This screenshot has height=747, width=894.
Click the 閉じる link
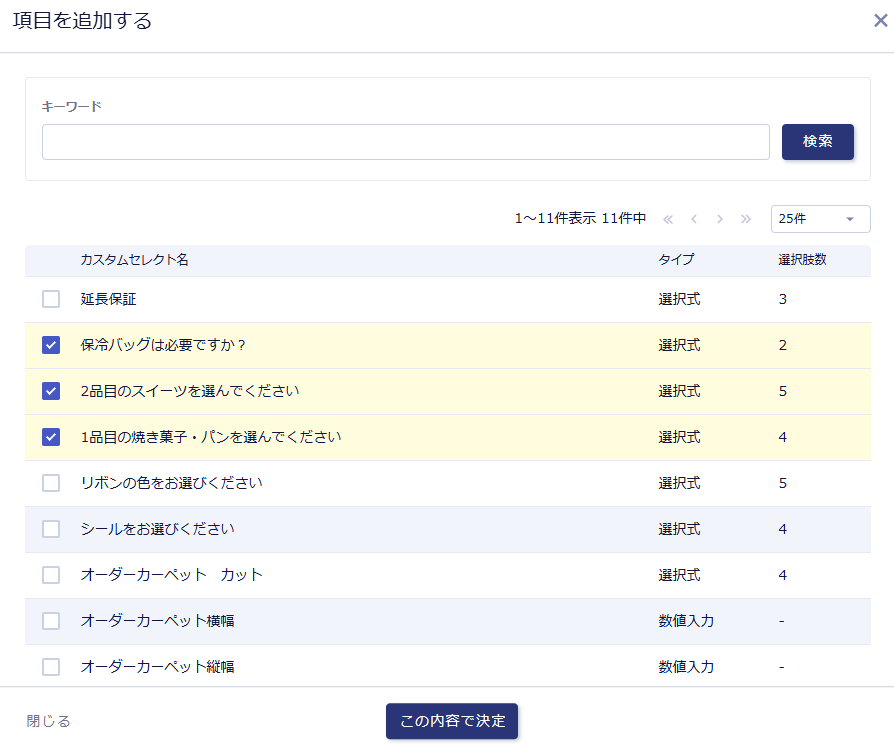[49, 721]
